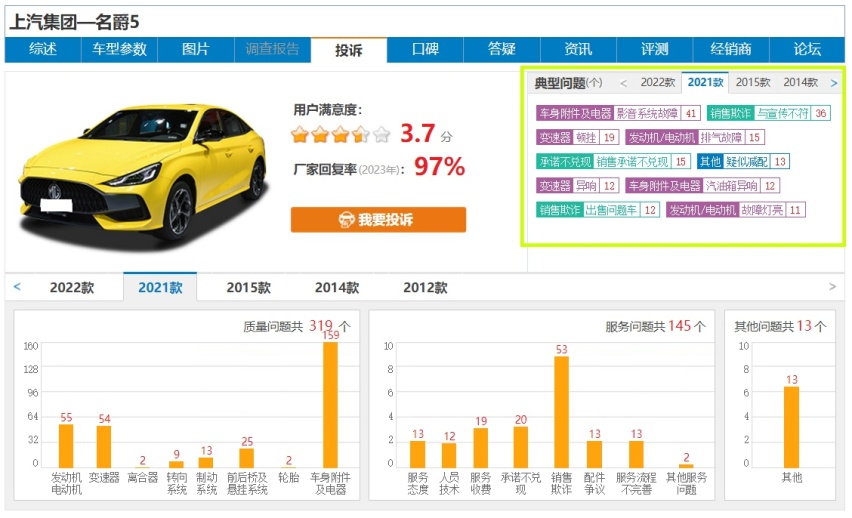Click the 与宣传不符 36 issue tag
This screenshot has width=852, height=518.
[769, 113]
